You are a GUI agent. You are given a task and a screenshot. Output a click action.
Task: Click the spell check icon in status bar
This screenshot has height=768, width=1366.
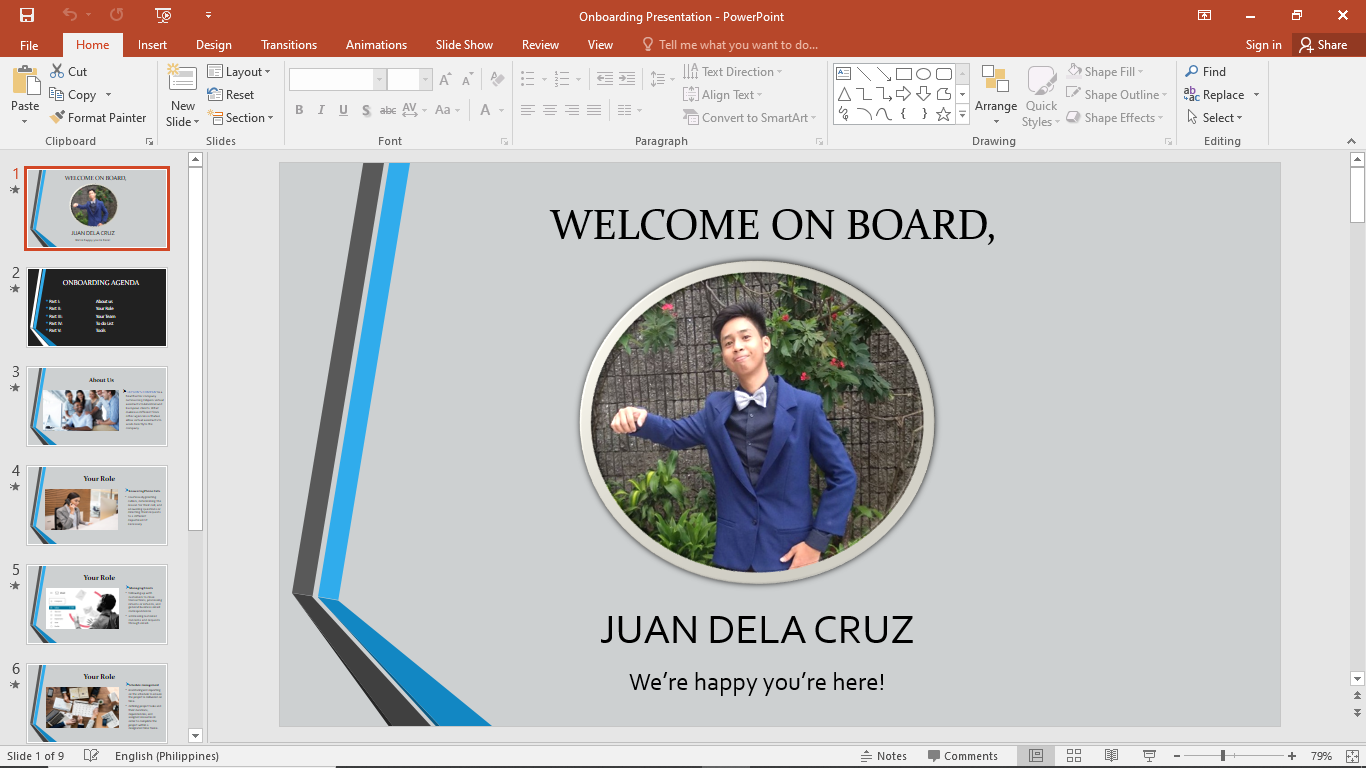pos(91,756)
